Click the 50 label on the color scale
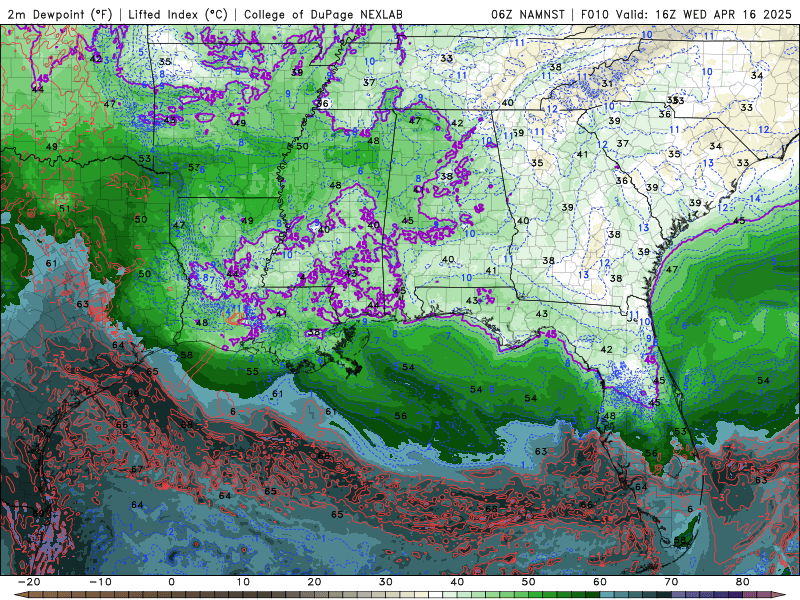The width and height of the screenshot is (800, 600). coord(529,582)
